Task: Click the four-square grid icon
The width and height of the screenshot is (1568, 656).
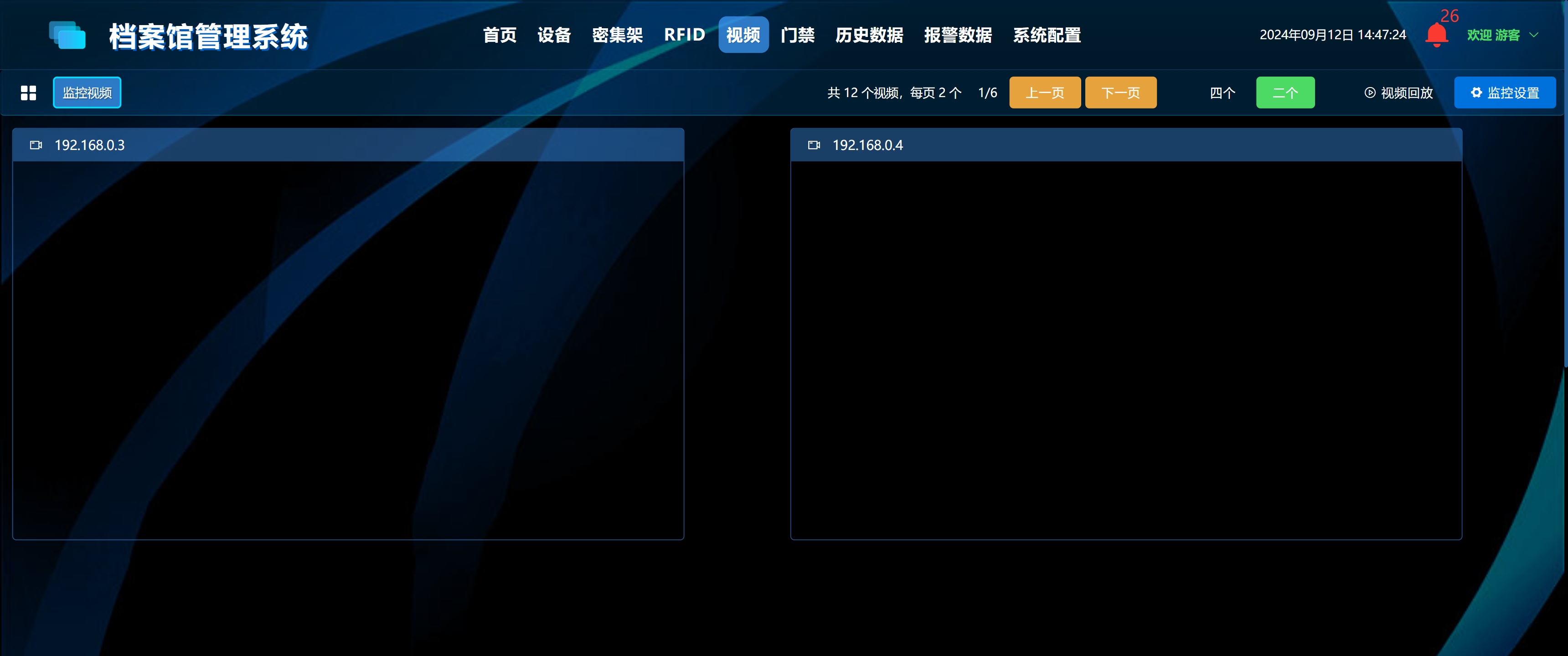Action: pyautogui.click(x=29, y=93)
